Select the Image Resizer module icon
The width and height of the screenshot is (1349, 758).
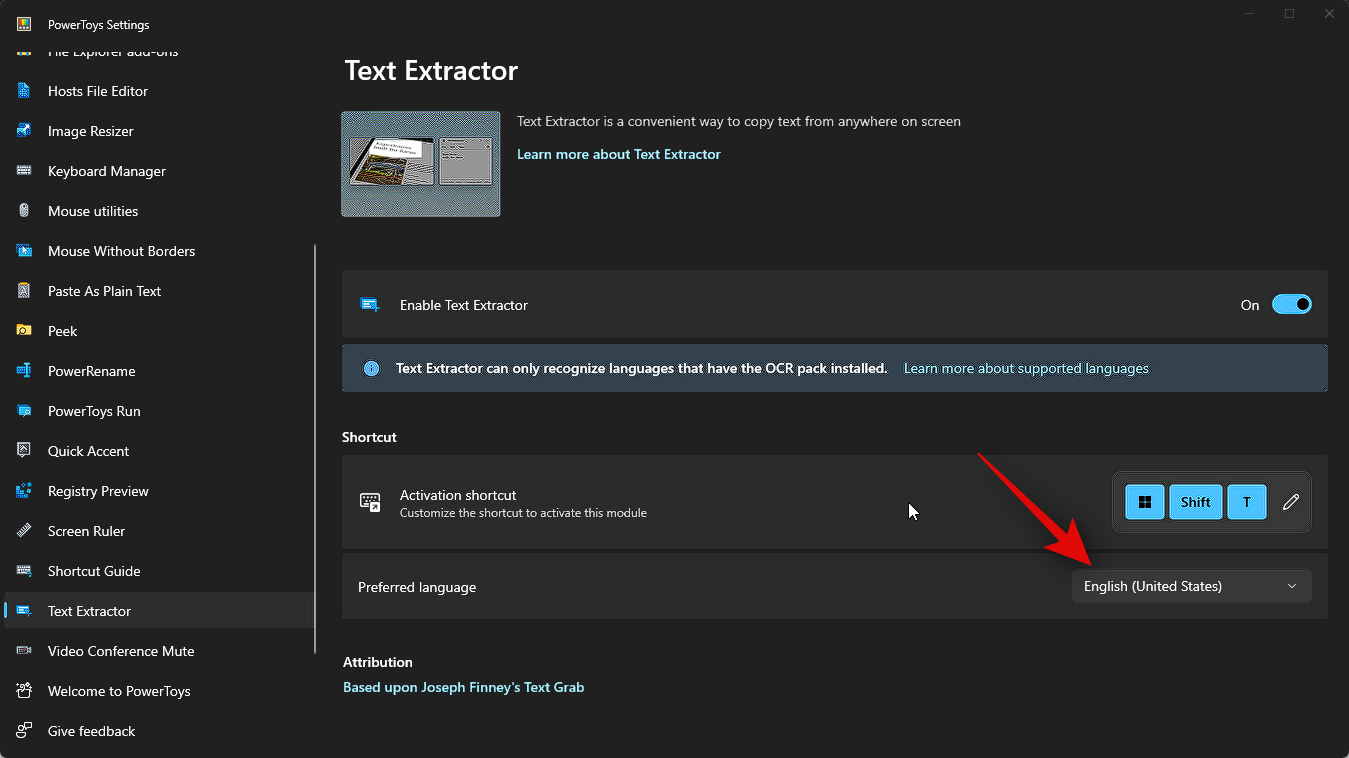[25, 131]
